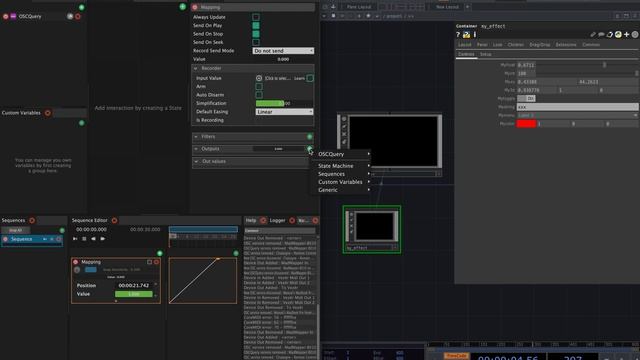Open the Logger tab

point(277,220)
